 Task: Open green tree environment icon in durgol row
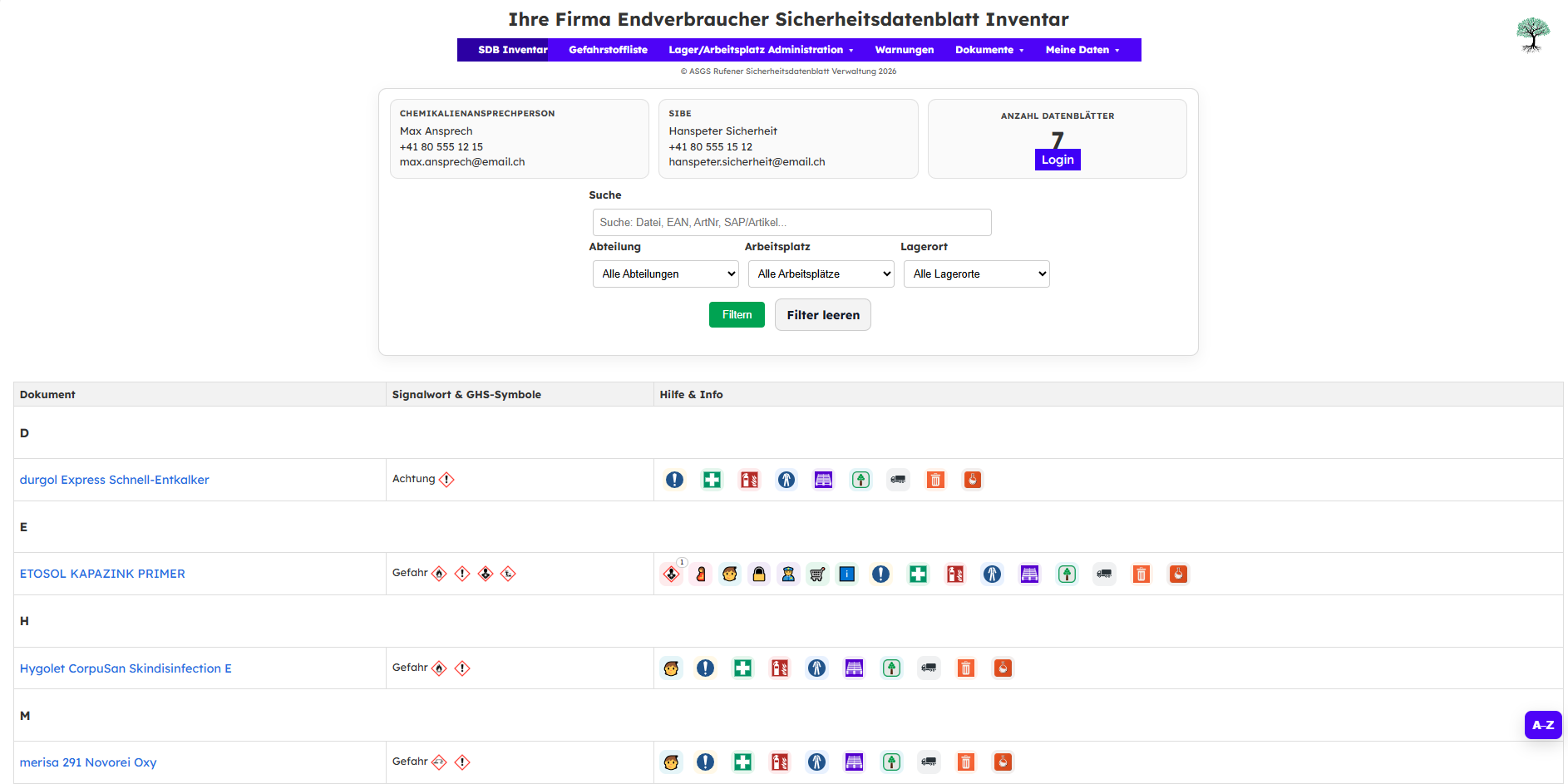(860, 480)
